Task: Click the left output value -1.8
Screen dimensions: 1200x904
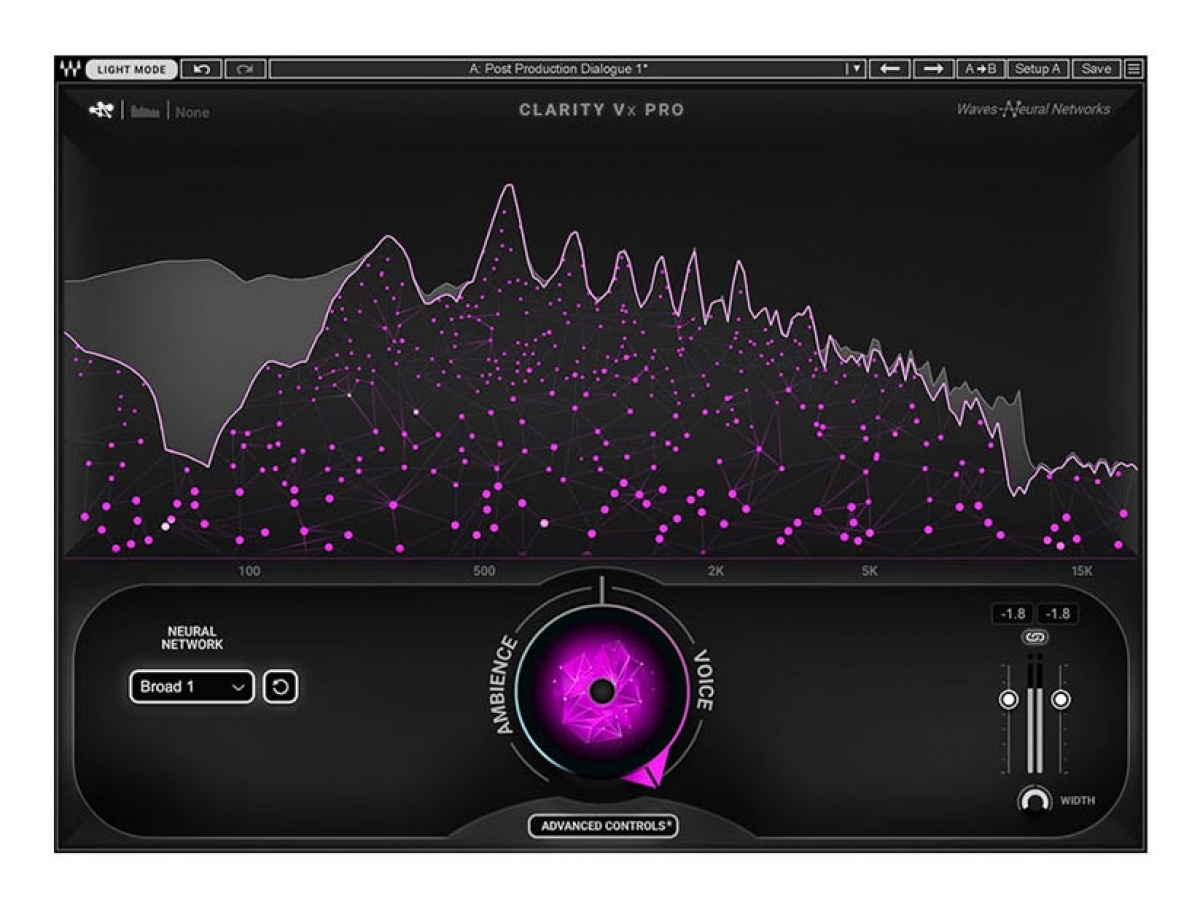Action: (1012, 614)
